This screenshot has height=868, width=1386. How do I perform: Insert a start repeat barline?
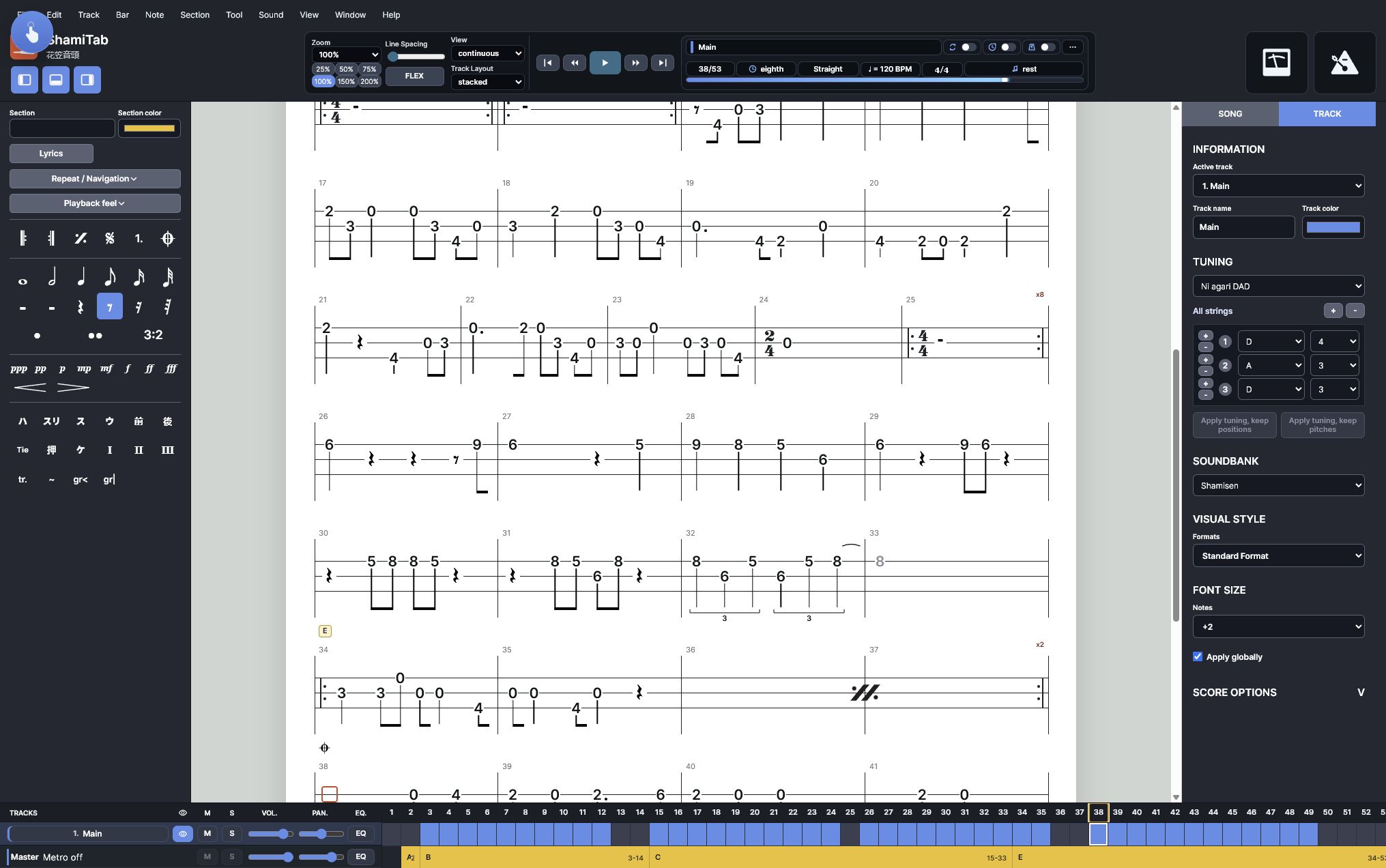(23, 238)
